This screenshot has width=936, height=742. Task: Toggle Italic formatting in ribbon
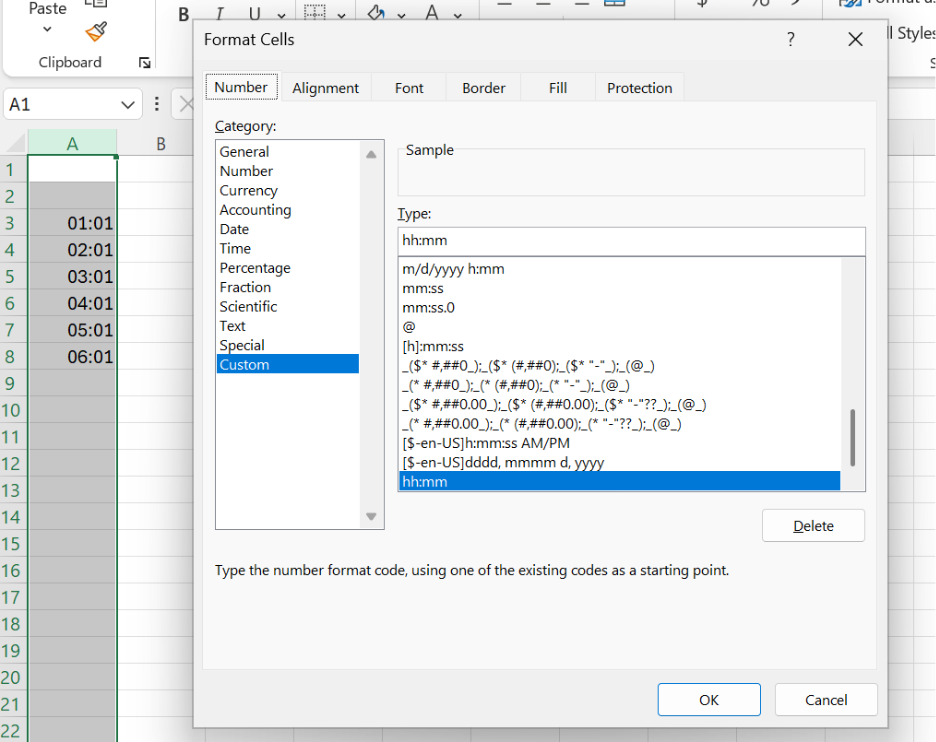tap(219, 14)
